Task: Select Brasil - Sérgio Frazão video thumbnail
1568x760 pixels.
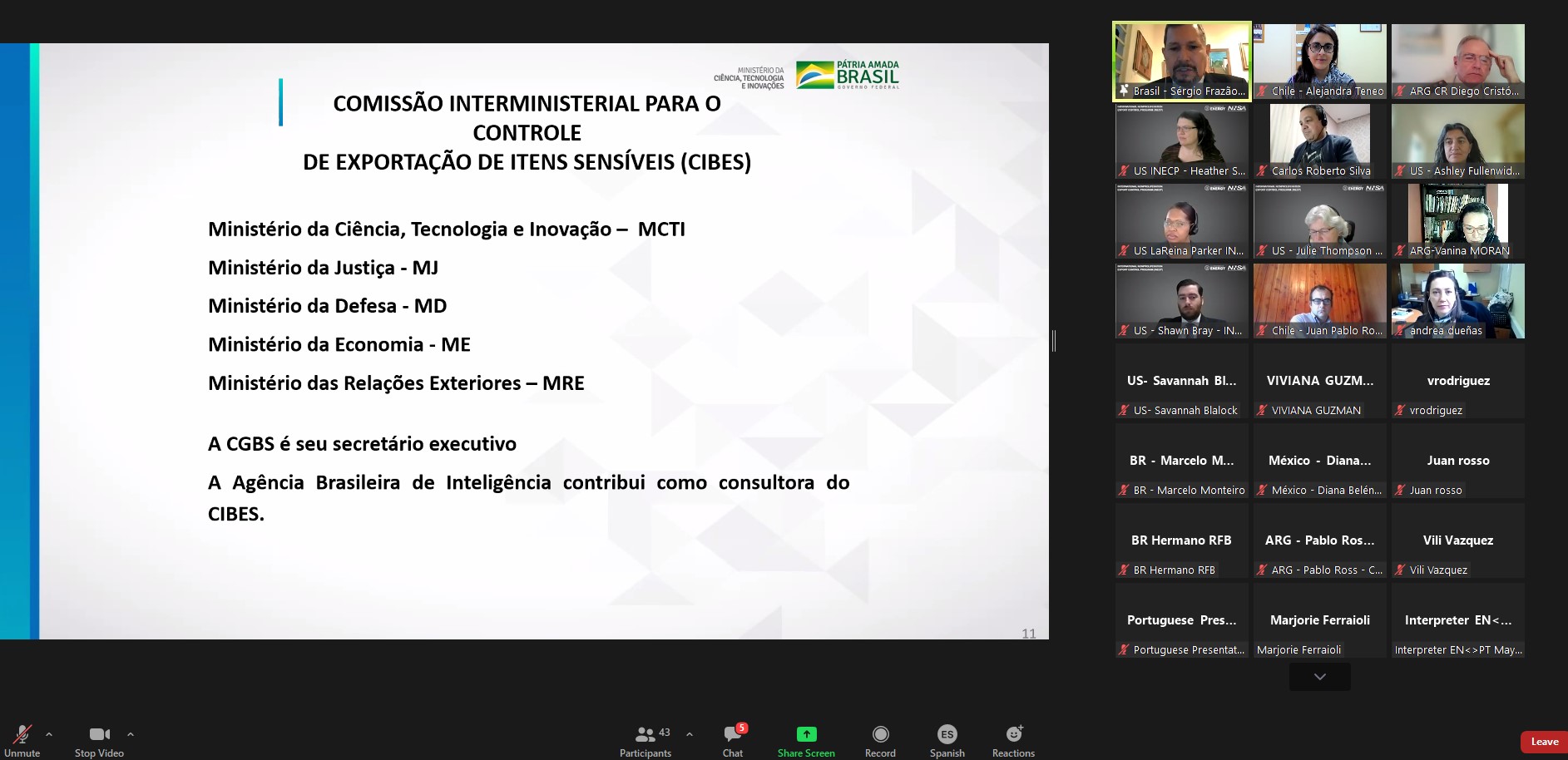Action: coord(1181,61)
